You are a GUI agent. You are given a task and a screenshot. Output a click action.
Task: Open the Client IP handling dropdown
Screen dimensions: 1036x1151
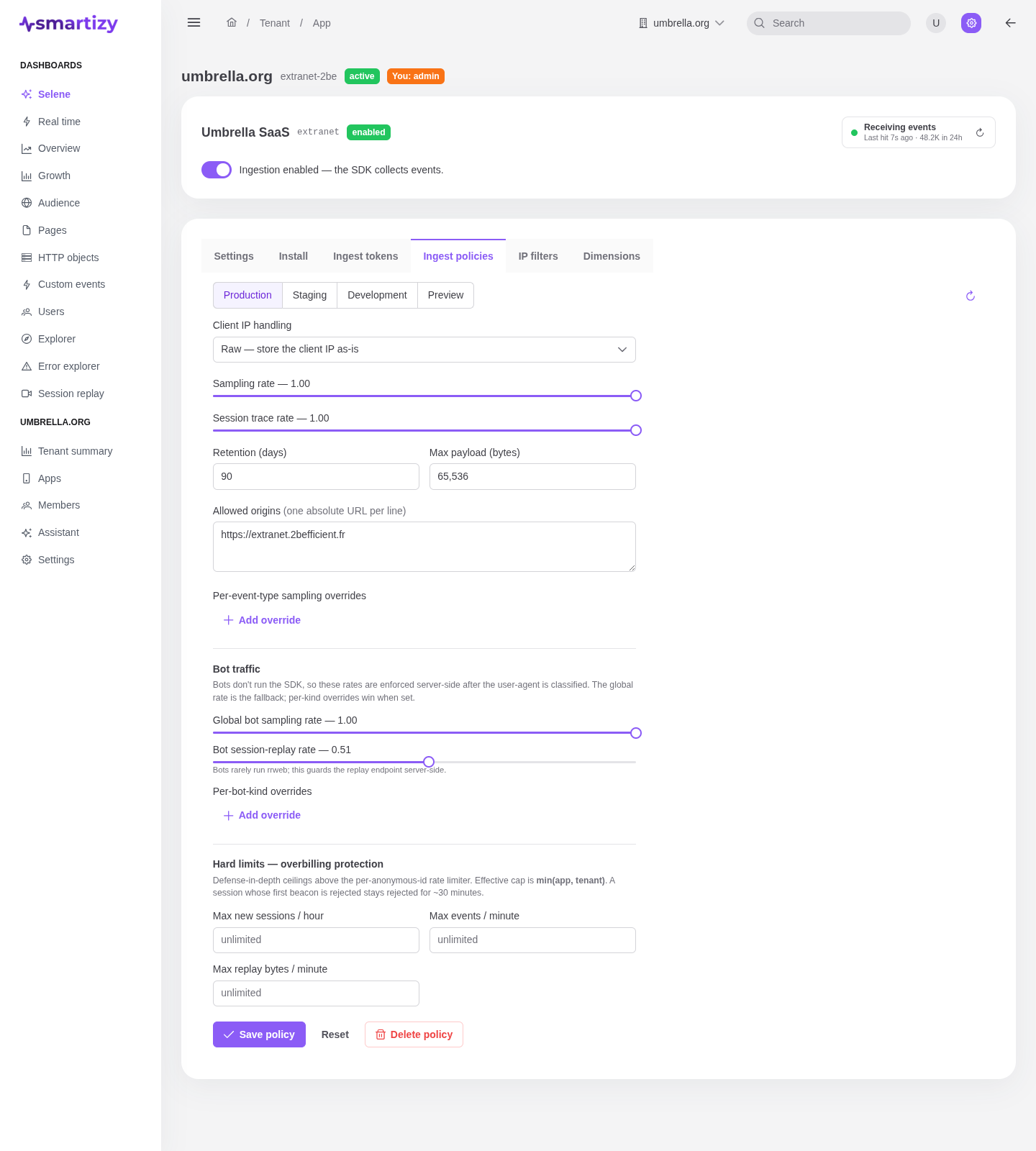(x=424, y=350)
